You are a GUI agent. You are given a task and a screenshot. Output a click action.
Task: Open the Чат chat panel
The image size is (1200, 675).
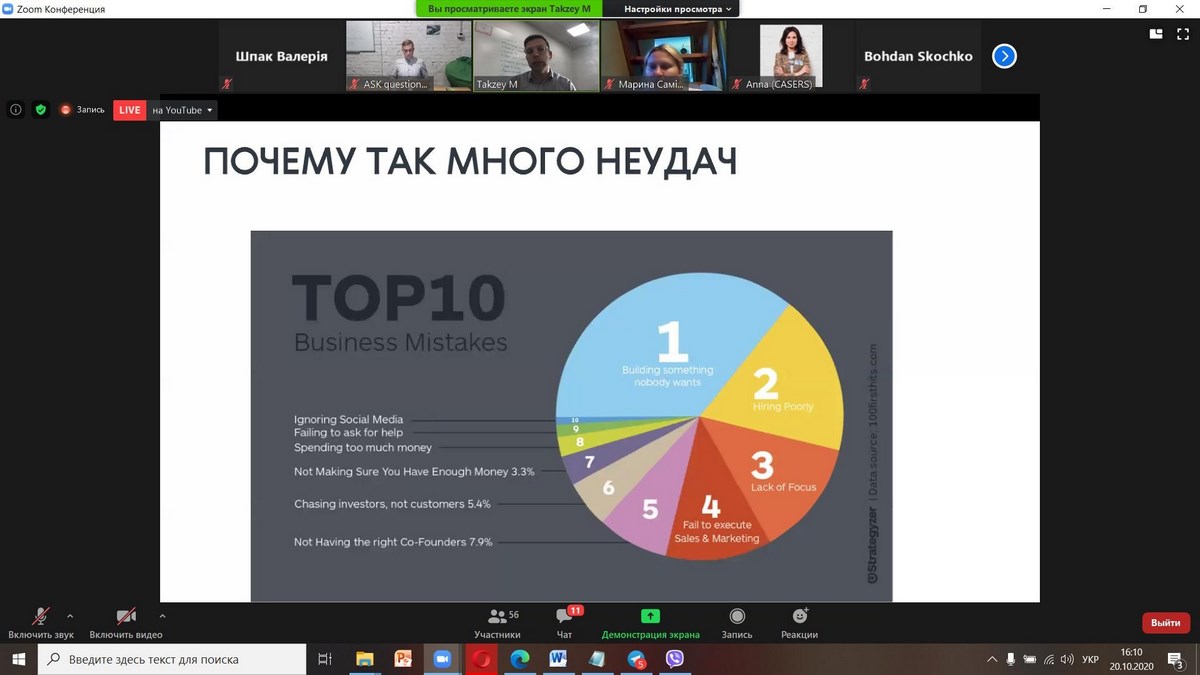[564, 622]
